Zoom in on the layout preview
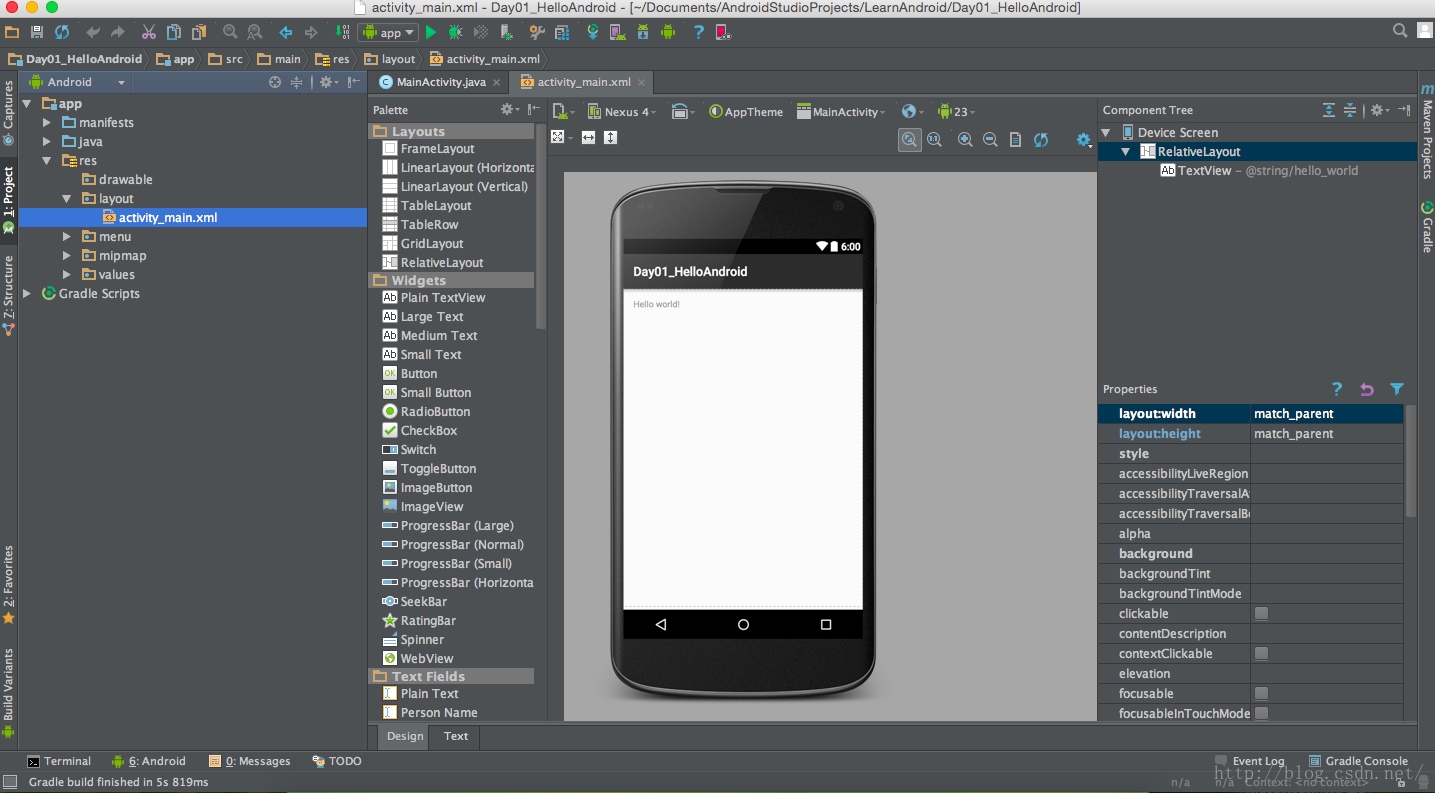Viewport: 1435px width, 793px height. [965, 140]
